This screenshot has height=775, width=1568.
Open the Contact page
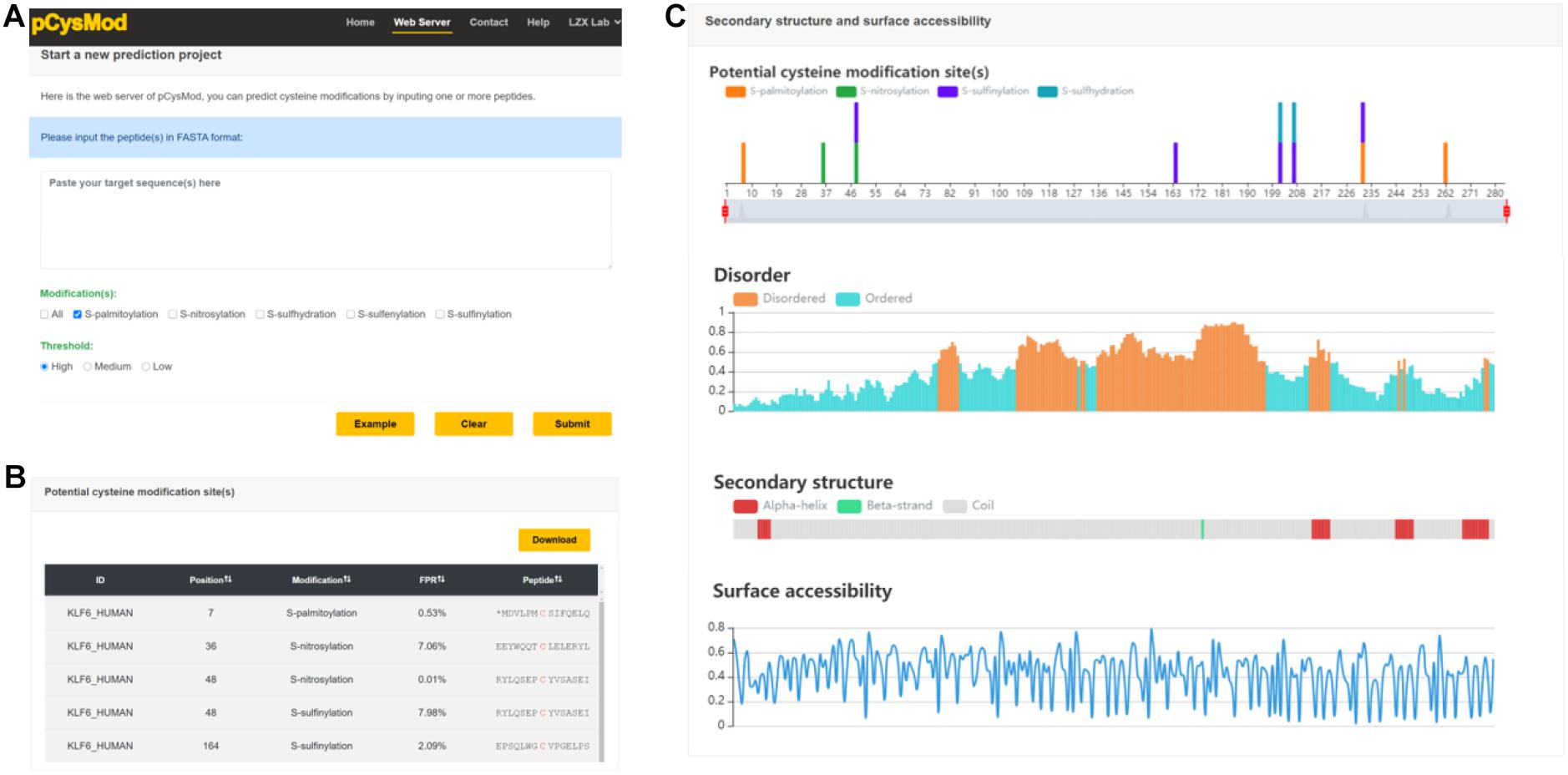point(488,23)
